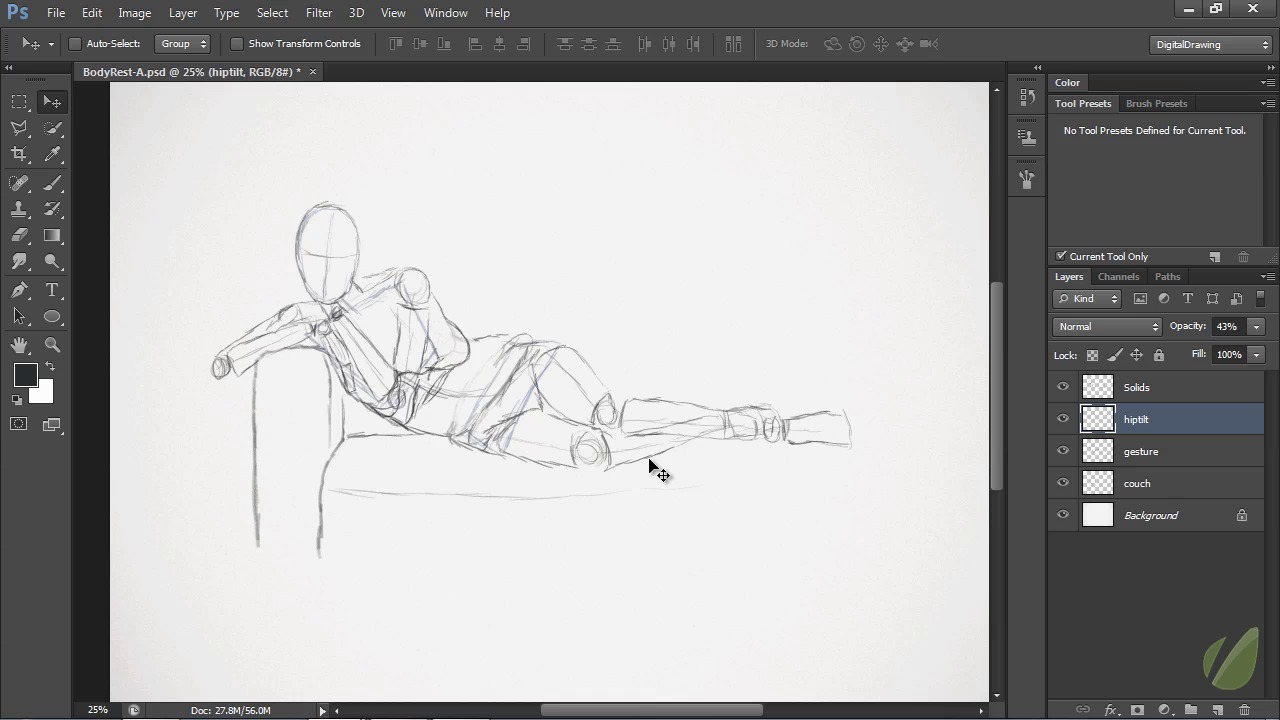This screenshot has height=720, width=1280.
Task: Select the Zoom tool
Action: 53,345
